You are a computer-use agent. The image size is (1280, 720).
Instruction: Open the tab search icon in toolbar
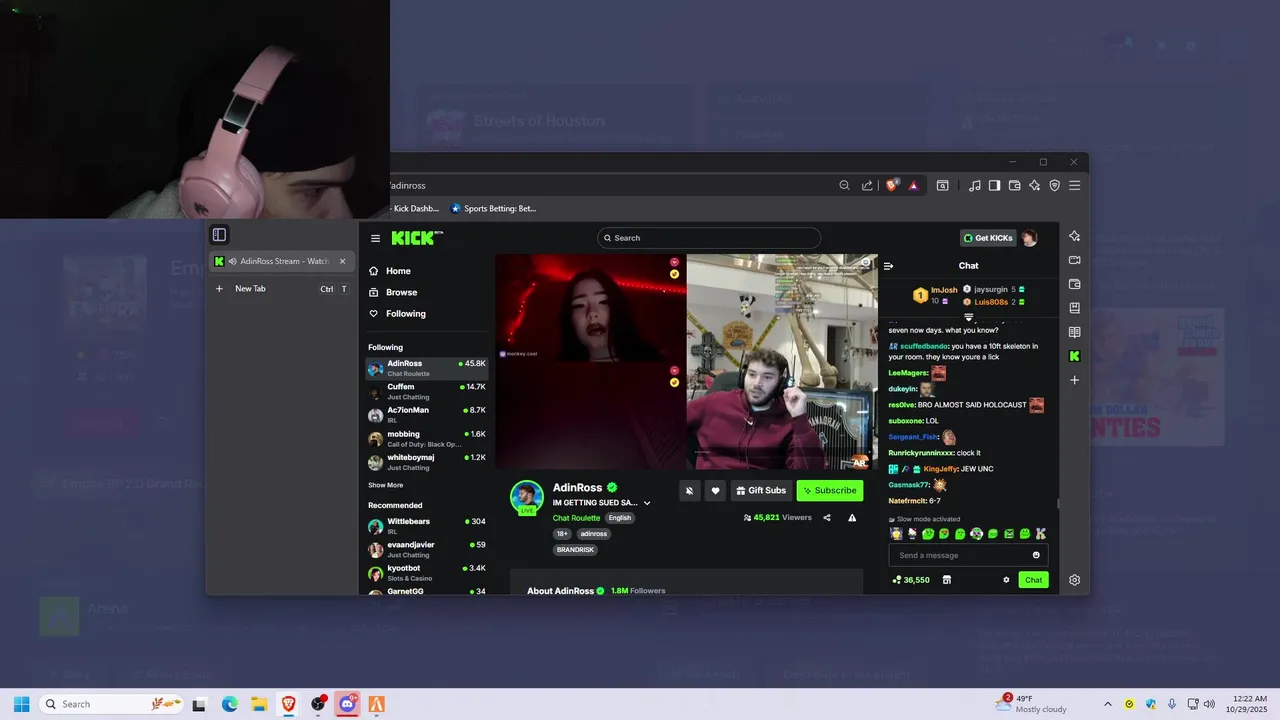(943, 185)
